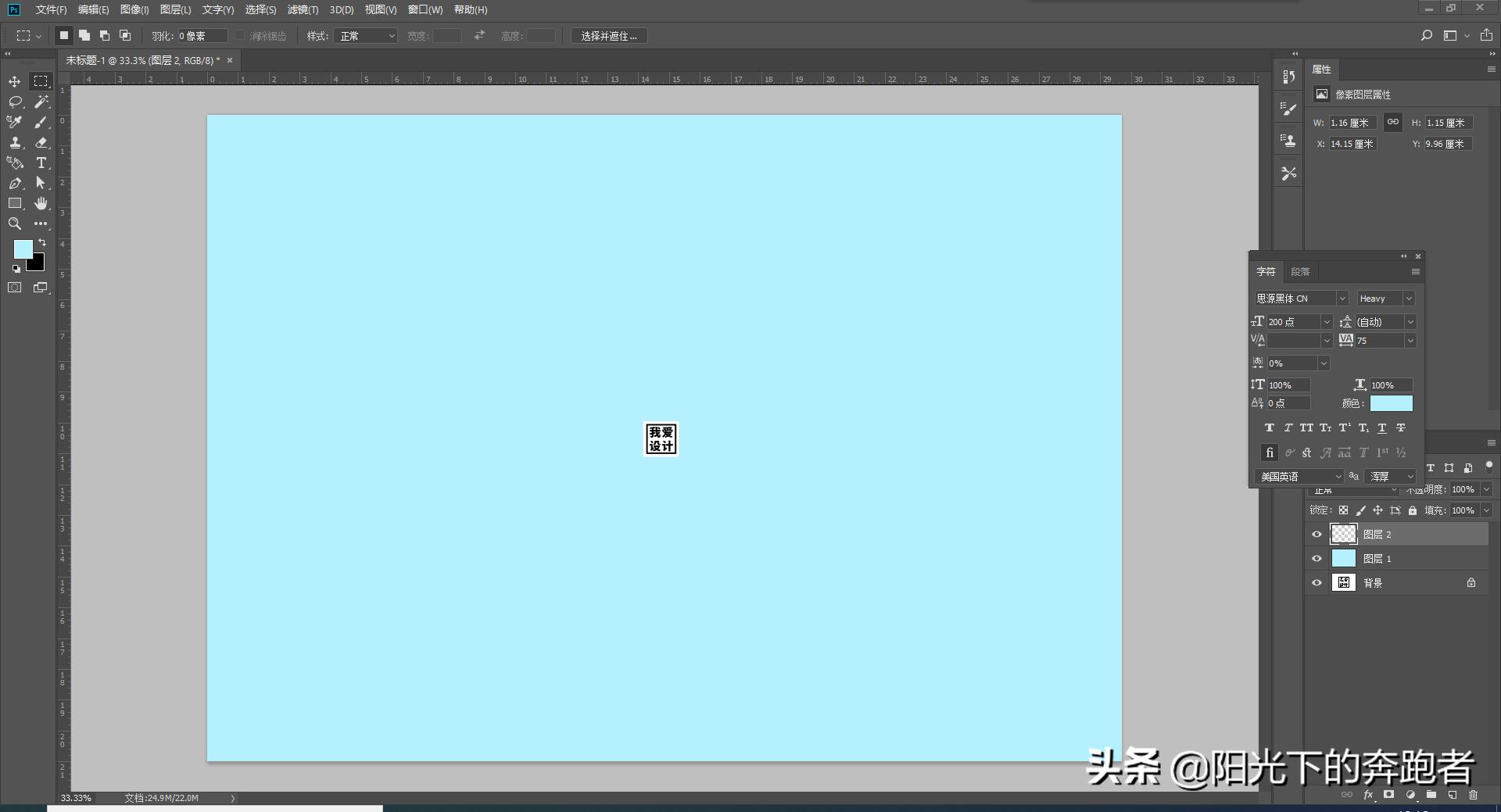Select the Move tool
This screenshot has width=1501, height=812.
click(x=15, y=81)
